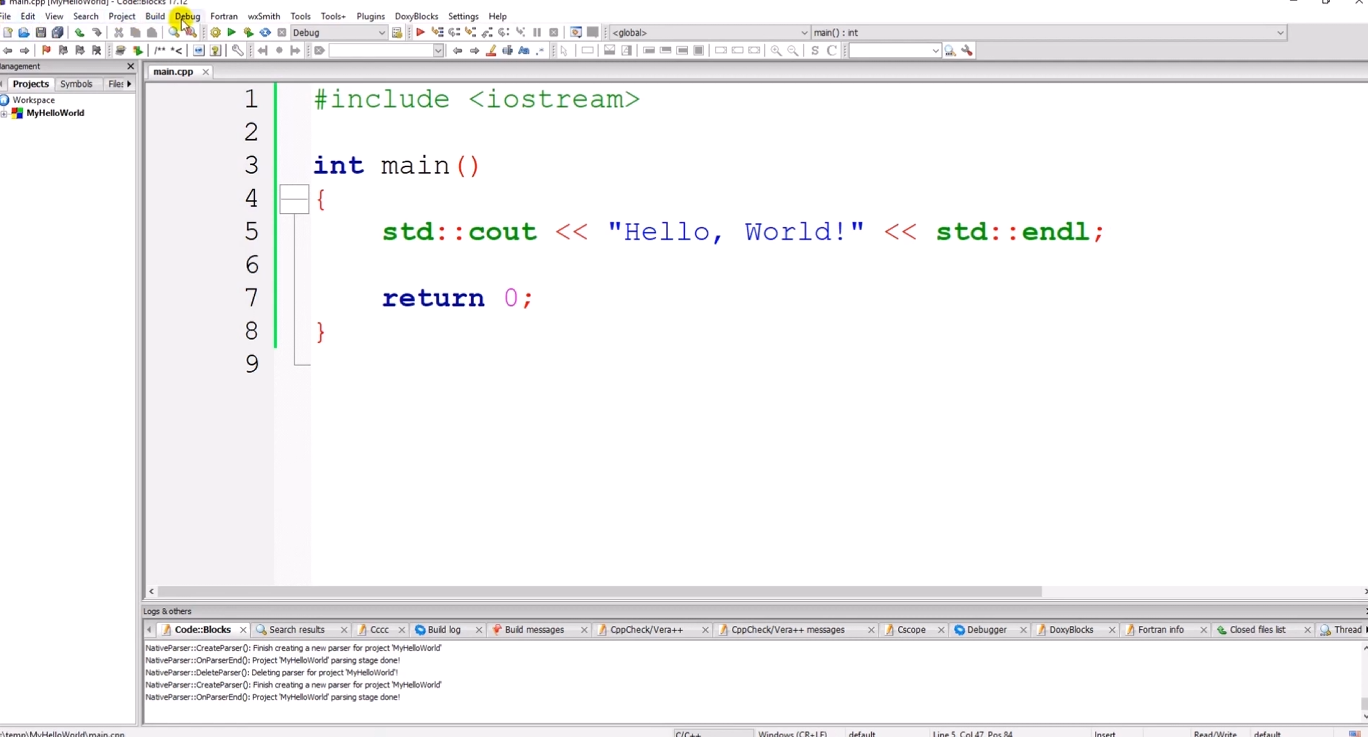This screenshot has width=1368, height=737.
Task: Collapse the fold marker at line 4
Action: click(x=294, y=199)
